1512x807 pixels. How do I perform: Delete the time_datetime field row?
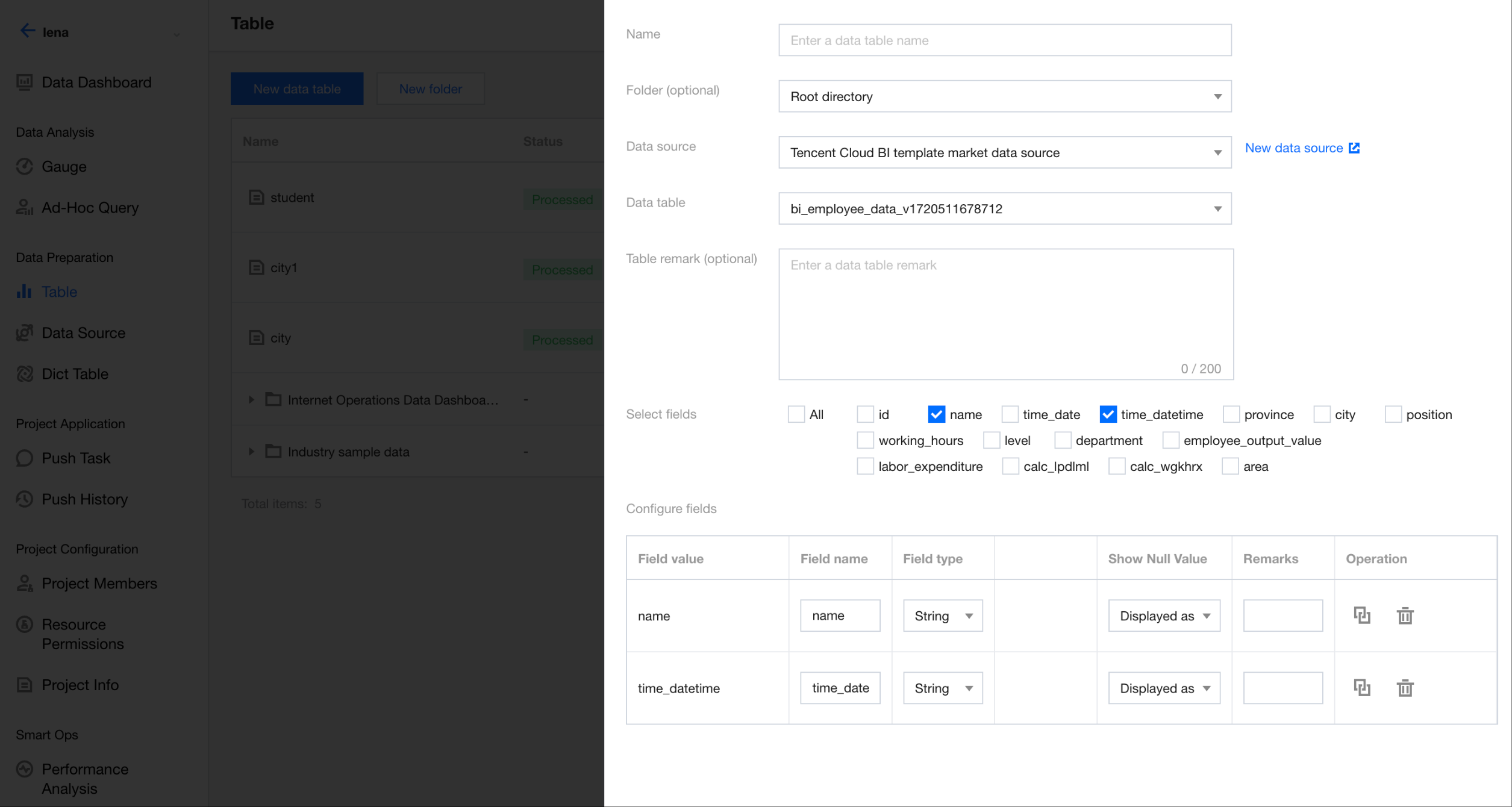[1405, 688]
